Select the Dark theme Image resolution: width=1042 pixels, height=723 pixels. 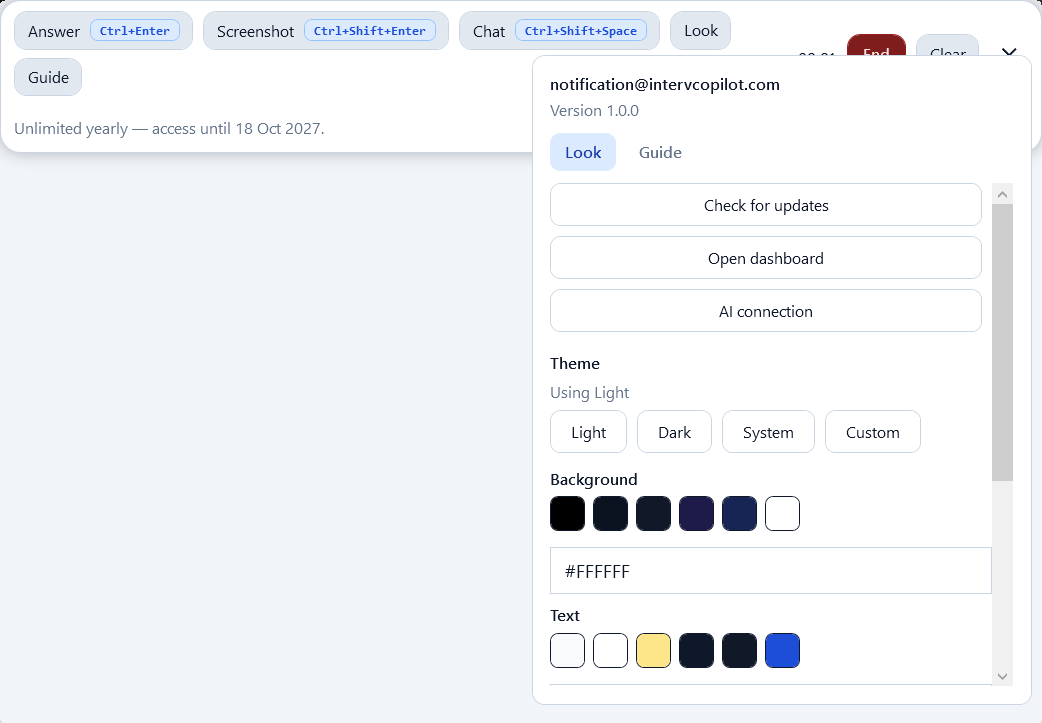coord(675,432)
